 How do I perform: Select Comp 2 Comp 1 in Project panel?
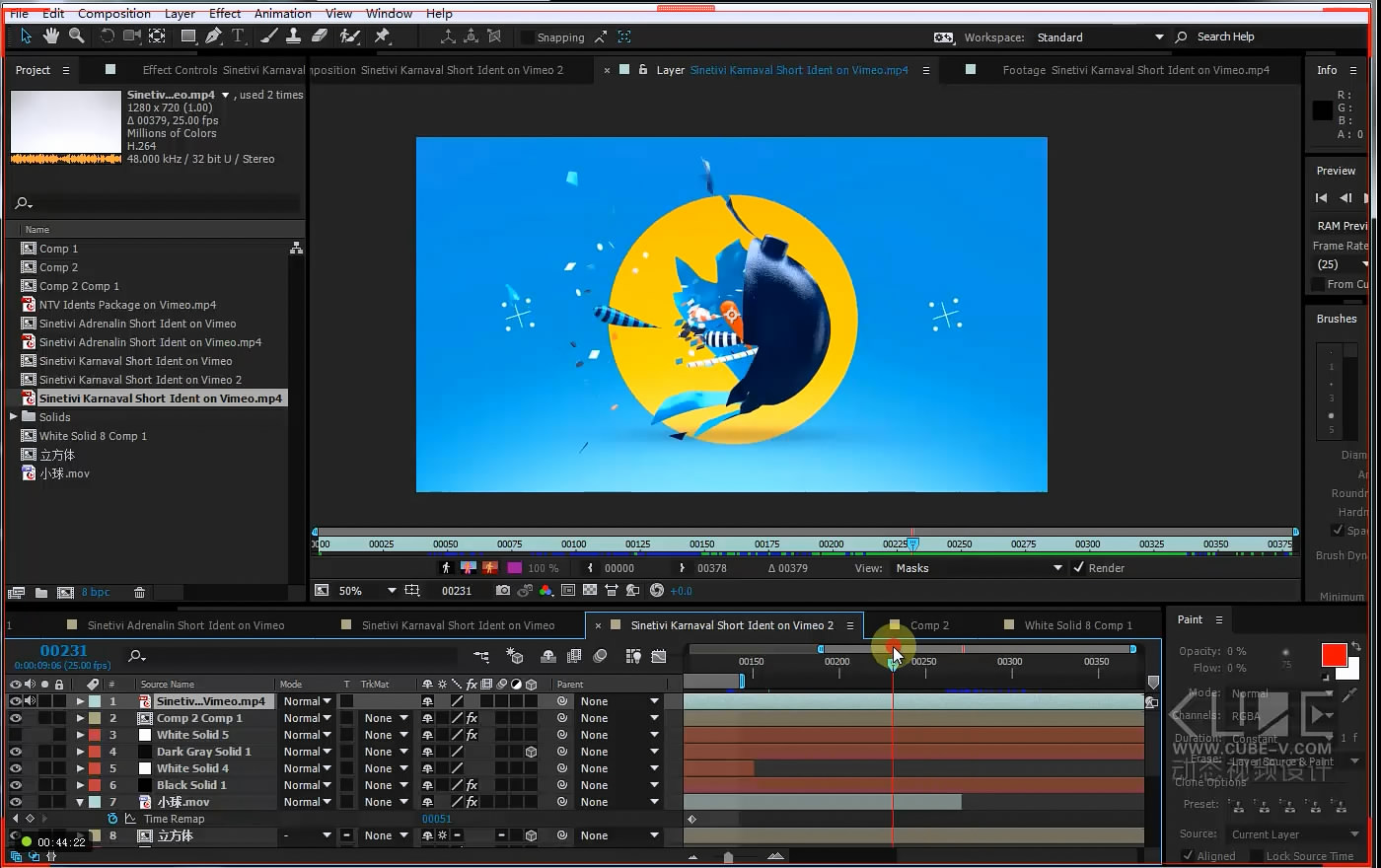(79, 286)
